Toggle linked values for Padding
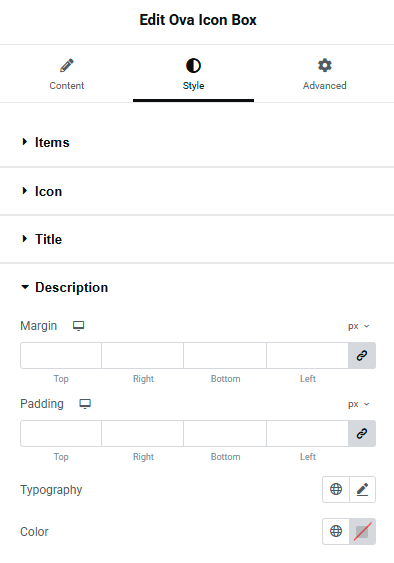This screenshot has width=394, height=563. tap(362, 433)
